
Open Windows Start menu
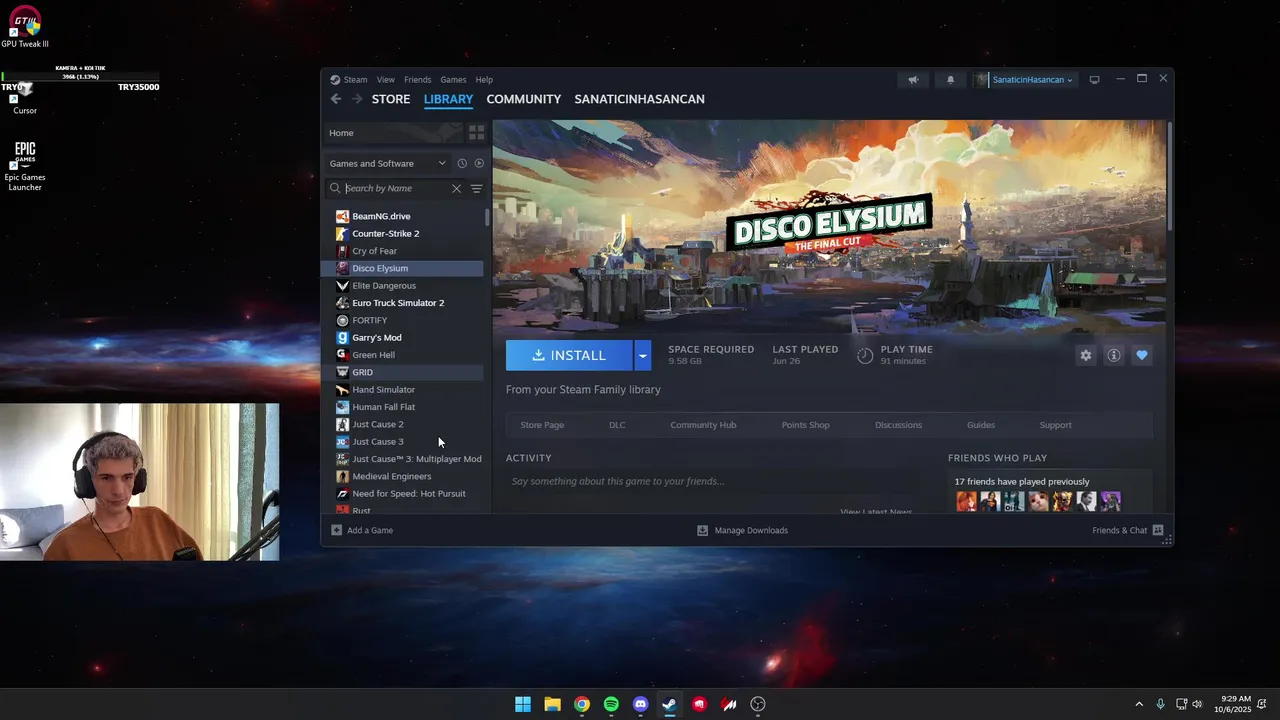tap(523, 704)
